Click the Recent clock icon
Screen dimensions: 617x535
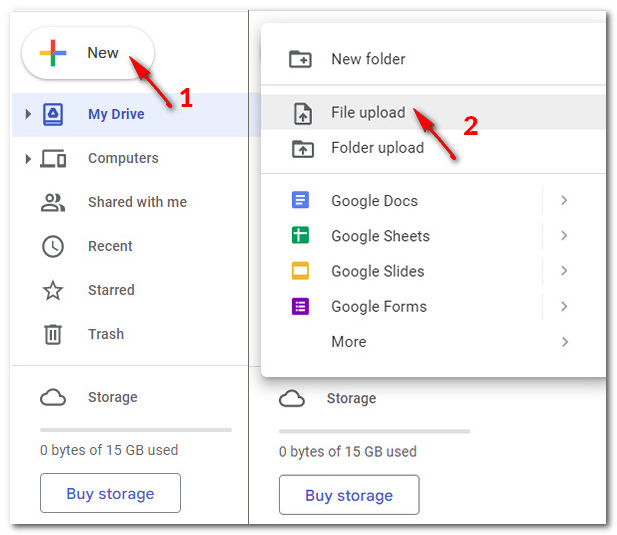pyautogui.click(x=53, y=247)
